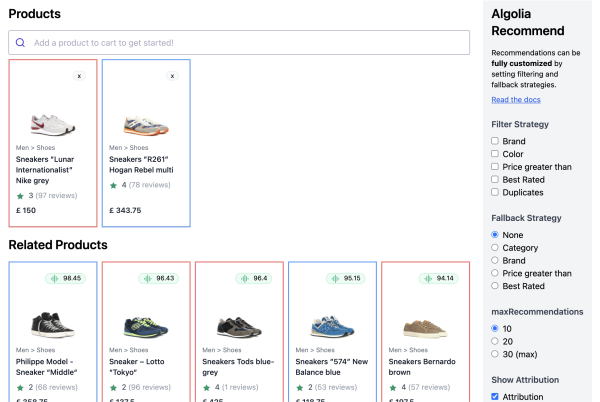Viewport: 600px width, 402px height.
Task: Click the 96.43 score badge
Action: point(158,278)
